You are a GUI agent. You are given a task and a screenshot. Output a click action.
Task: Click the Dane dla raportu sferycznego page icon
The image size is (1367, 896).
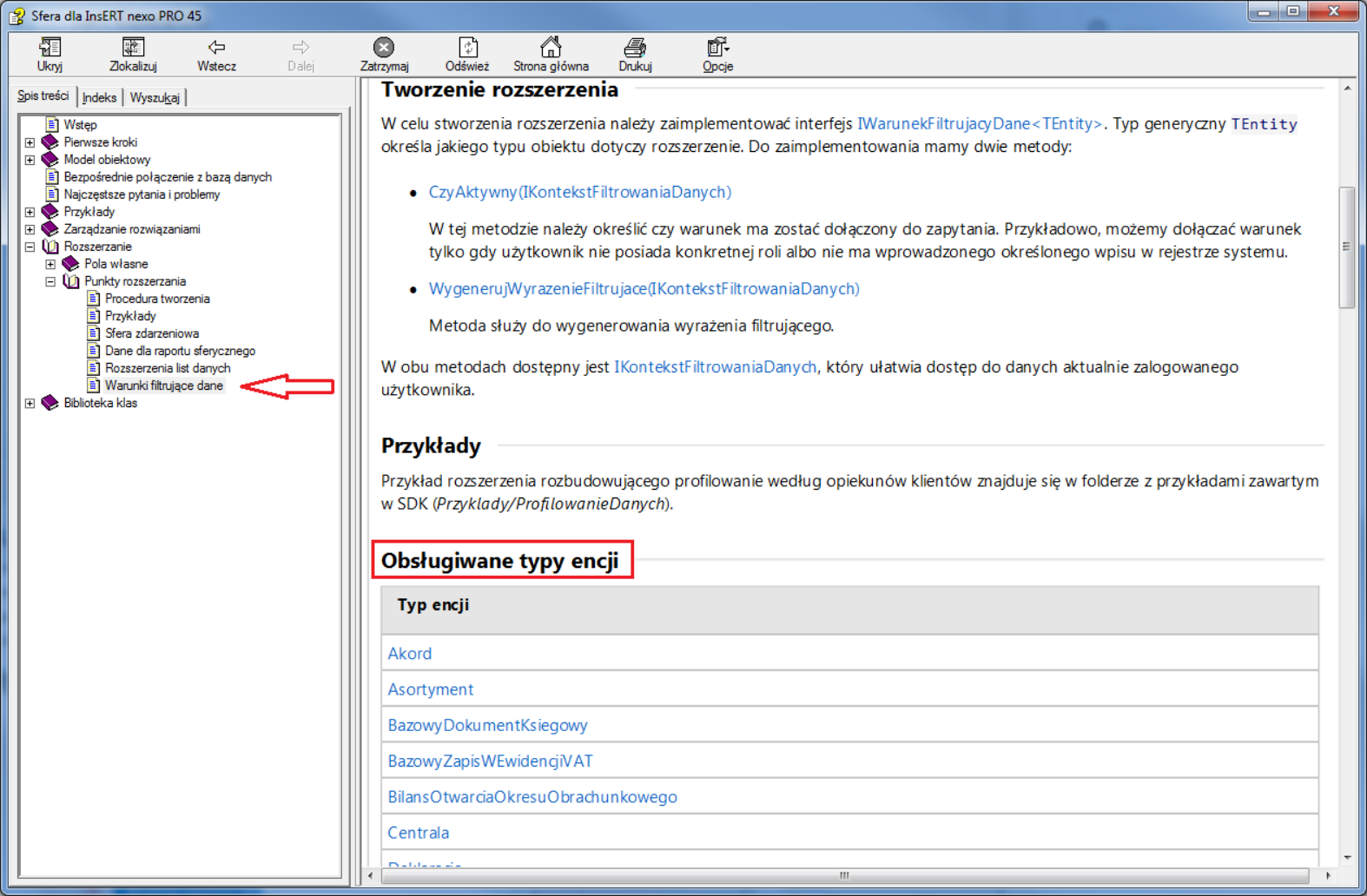94,351
